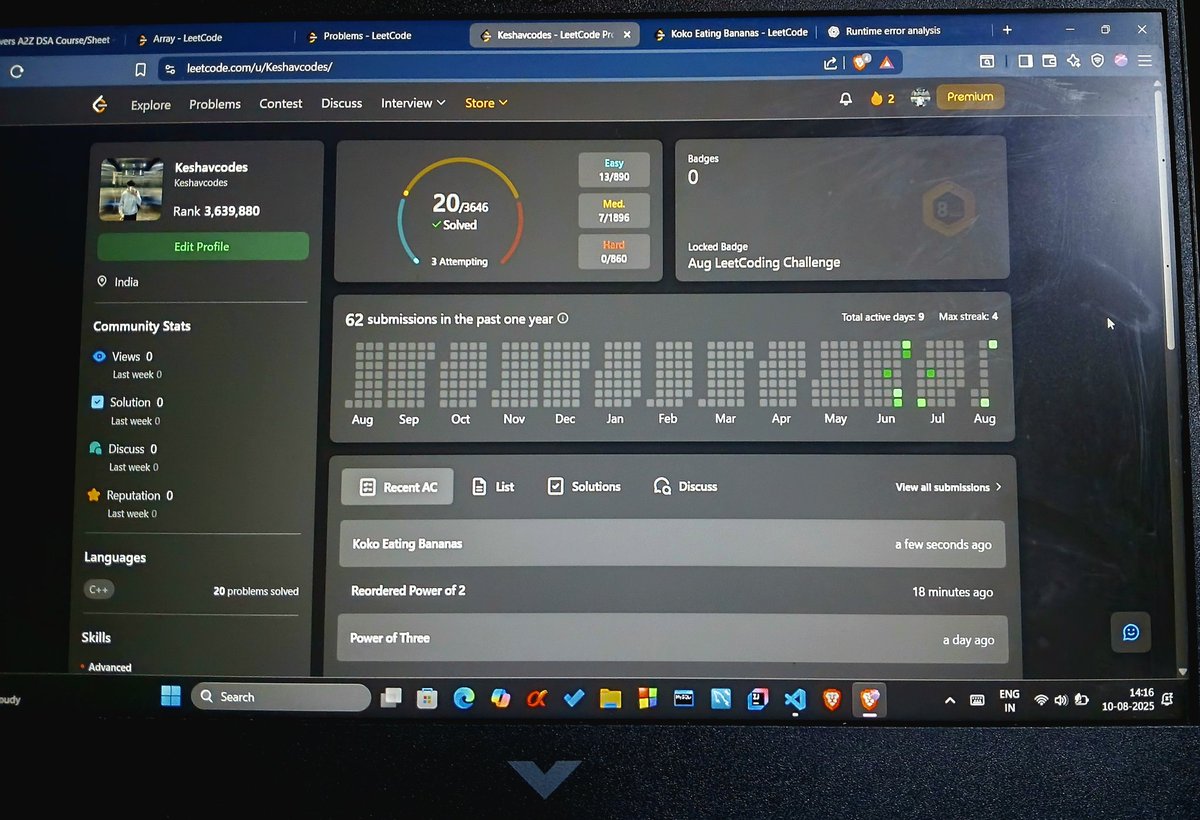Open the Reordered Power of 2 submission
The height and width of the screenshot is (820, 1200).
671,591
